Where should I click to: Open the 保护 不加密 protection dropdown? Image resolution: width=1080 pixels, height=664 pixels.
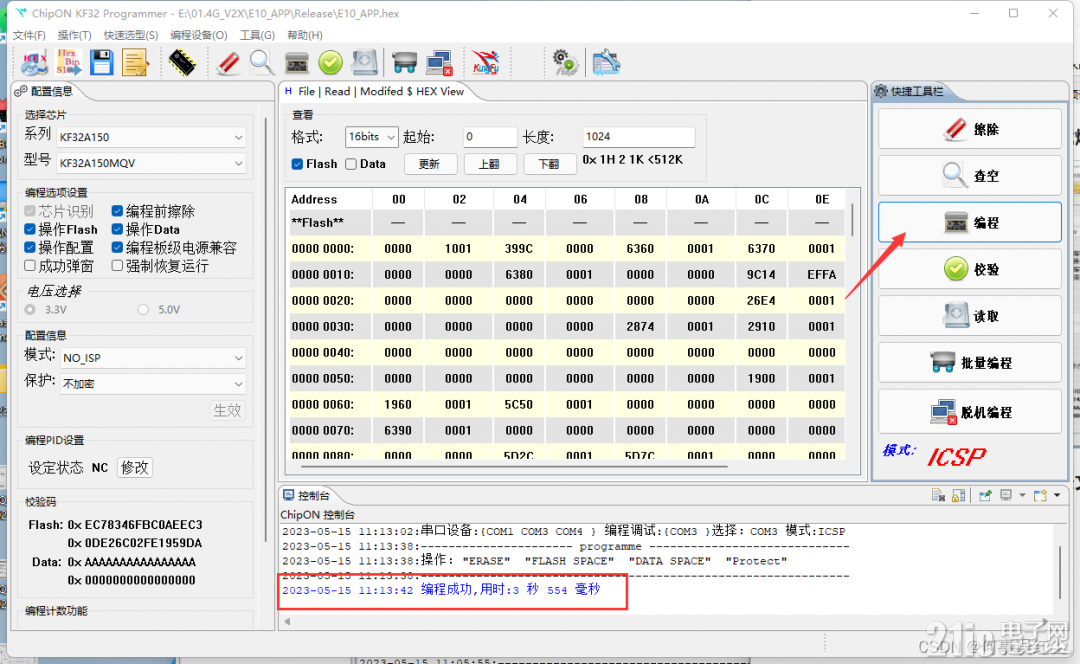[152, 384]
